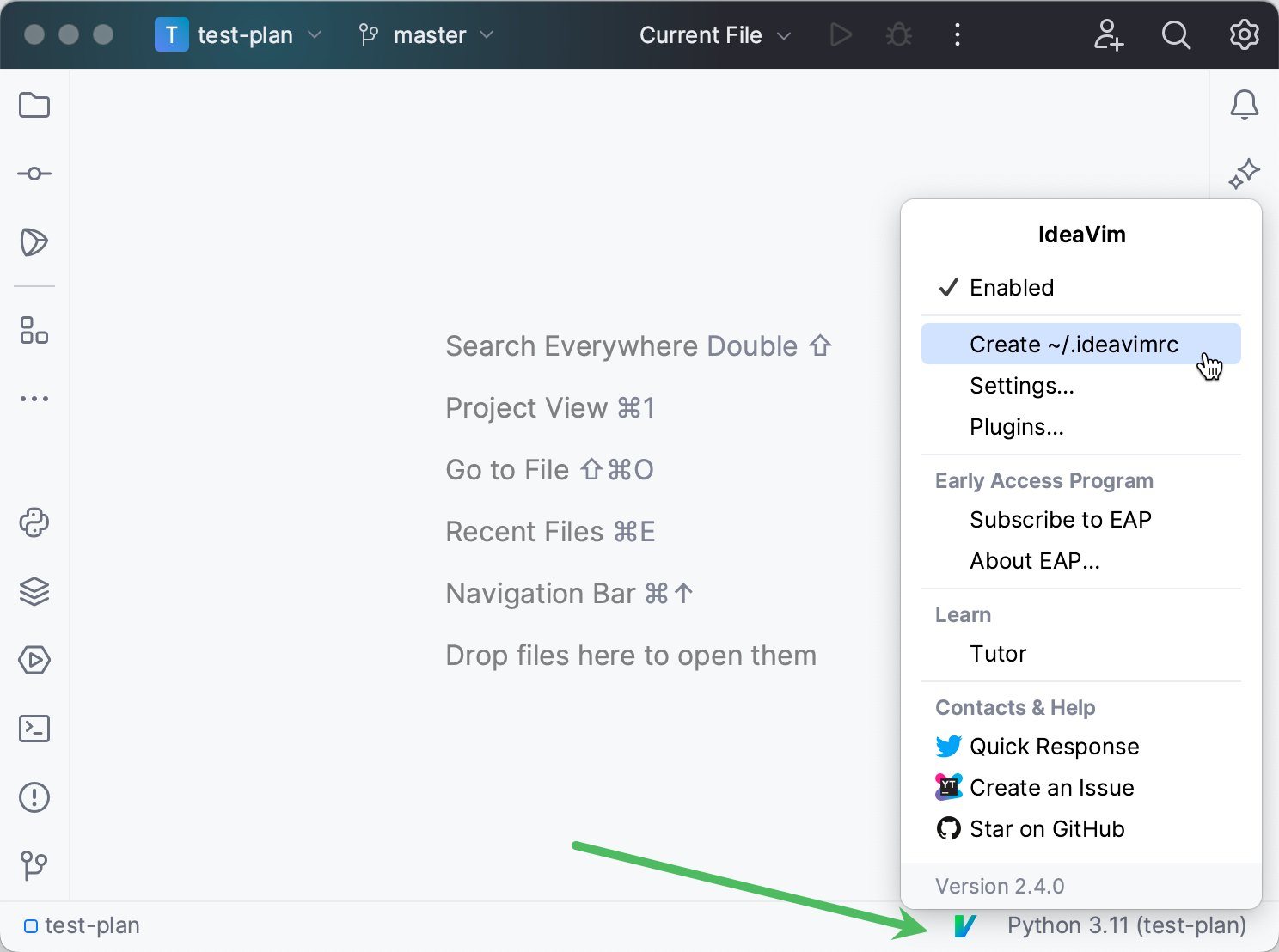Open the Git tool window icon
Screen dimensions: 1279x952
tap(34, 865)
